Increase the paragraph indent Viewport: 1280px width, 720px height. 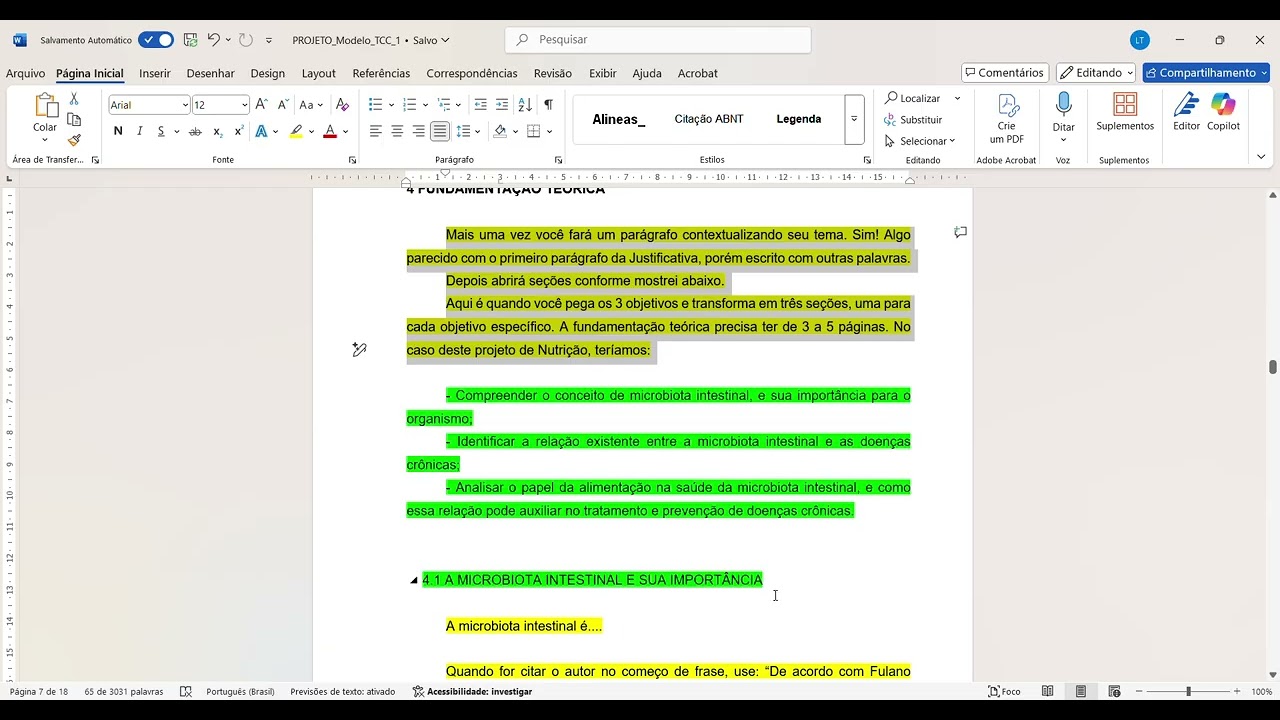tap(502, 104)
